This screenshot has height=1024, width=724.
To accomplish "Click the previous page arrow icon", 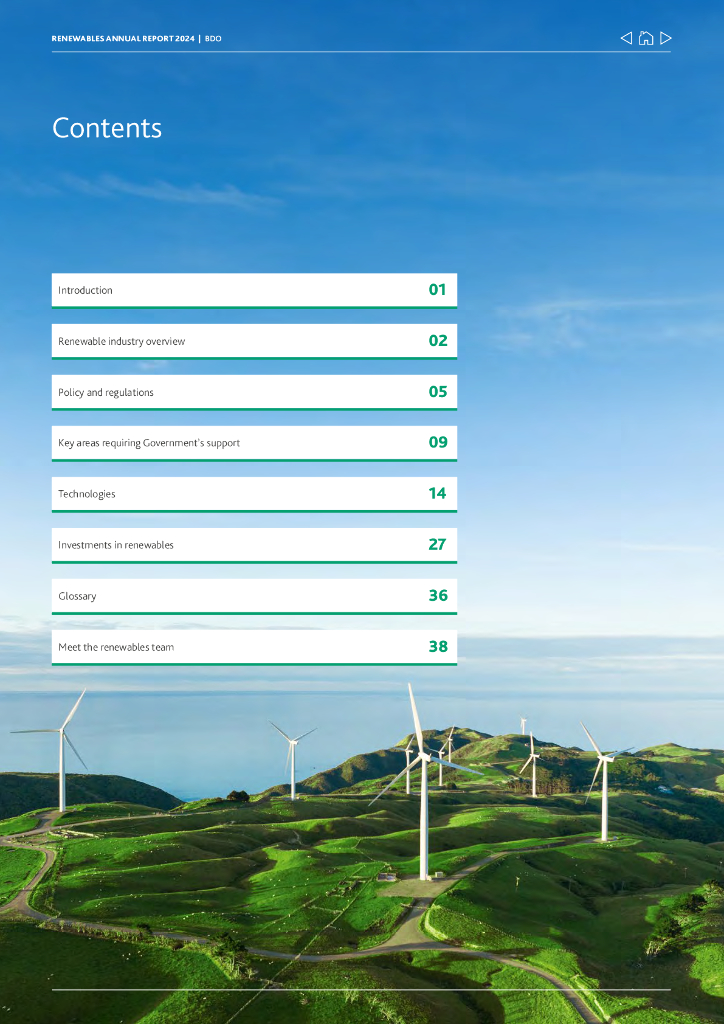I will [626, 38].
